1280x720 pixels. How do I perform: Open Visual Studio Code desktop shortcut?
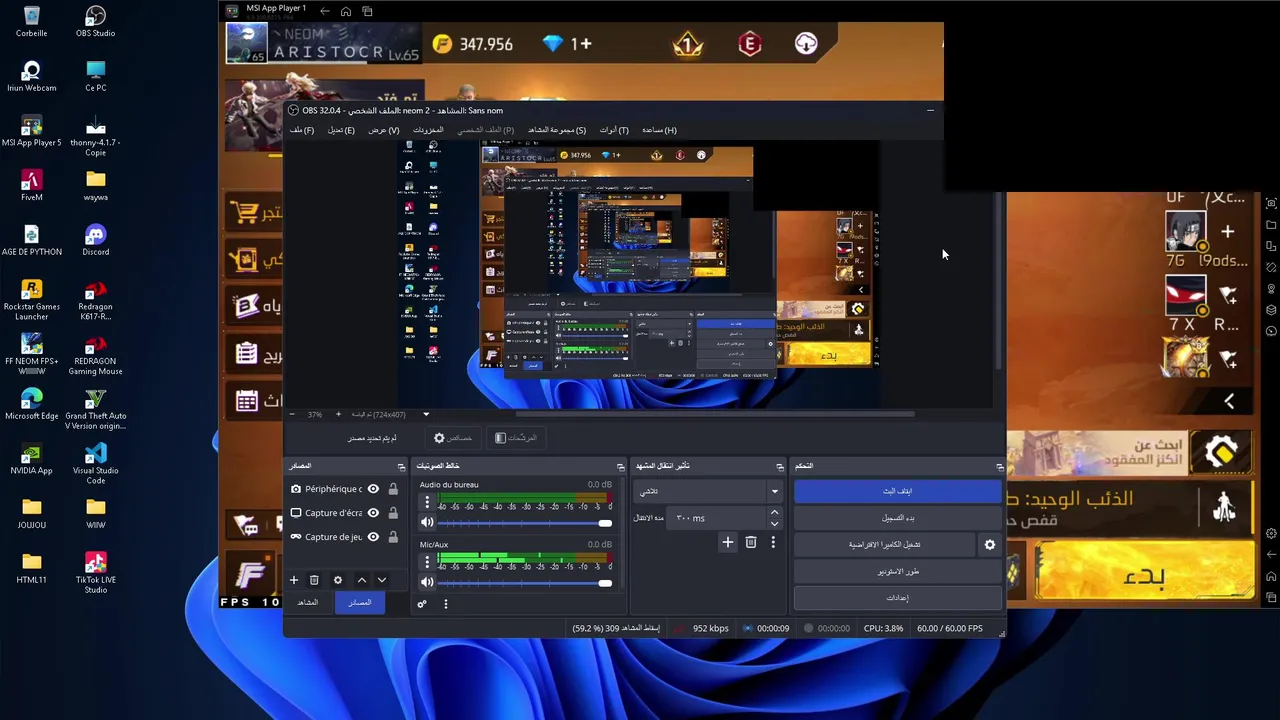point(96,462)
